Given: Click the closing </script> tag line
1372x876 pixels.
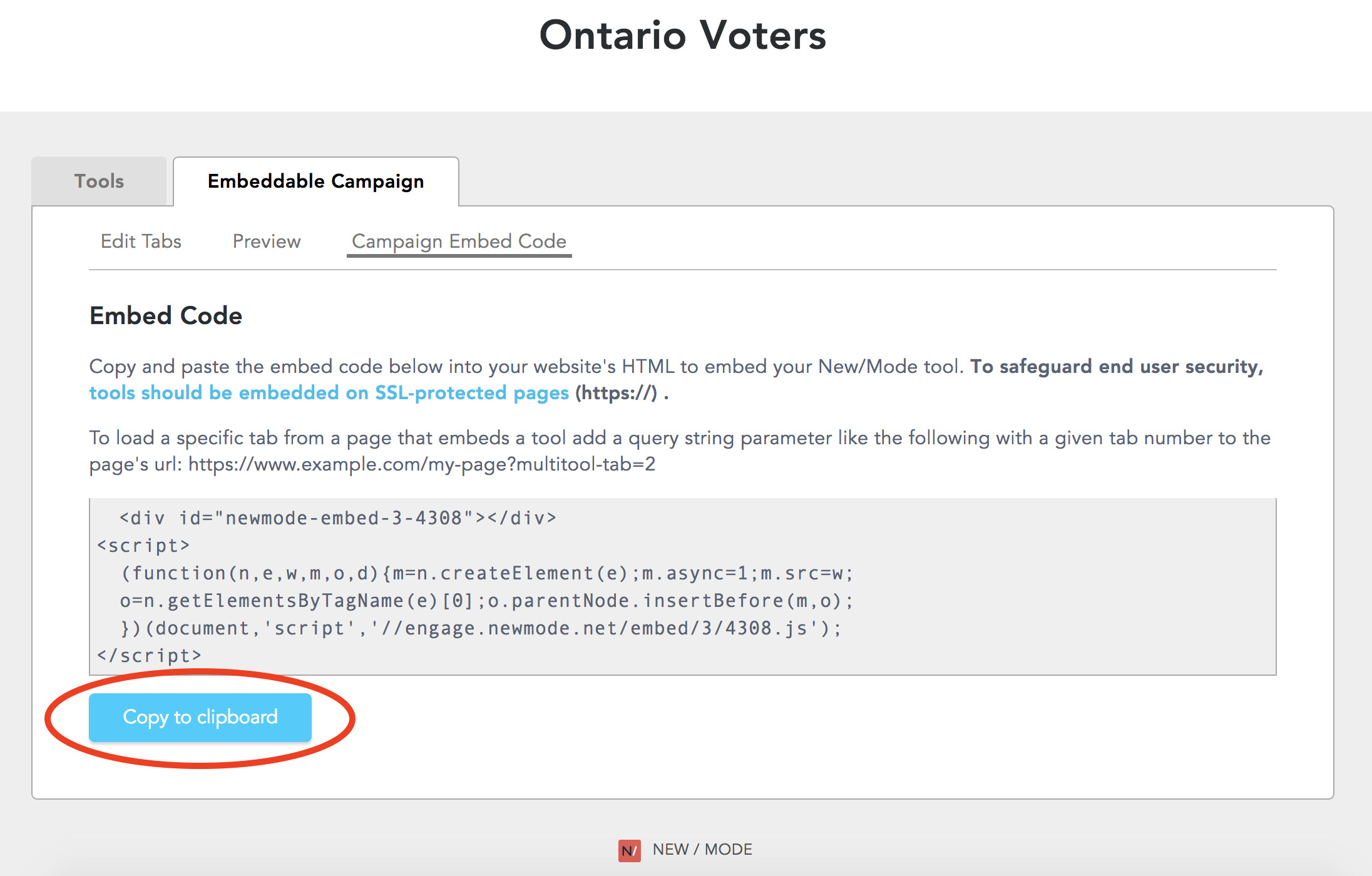Looking at the screenshot, I should (x=150, y=656).
